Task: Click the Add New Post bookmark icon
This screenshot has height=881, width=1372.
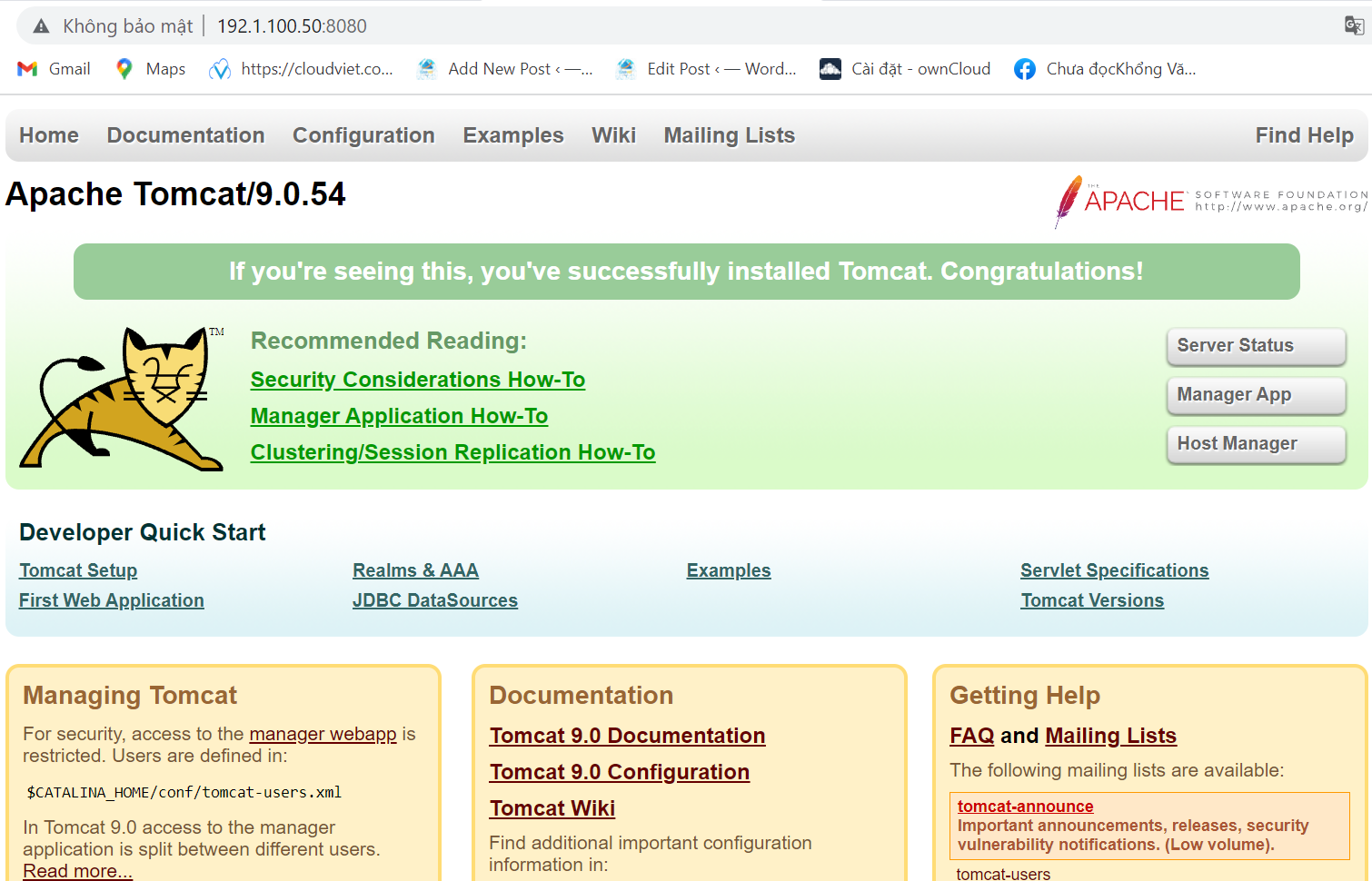Action: click(x=426, y=69)
